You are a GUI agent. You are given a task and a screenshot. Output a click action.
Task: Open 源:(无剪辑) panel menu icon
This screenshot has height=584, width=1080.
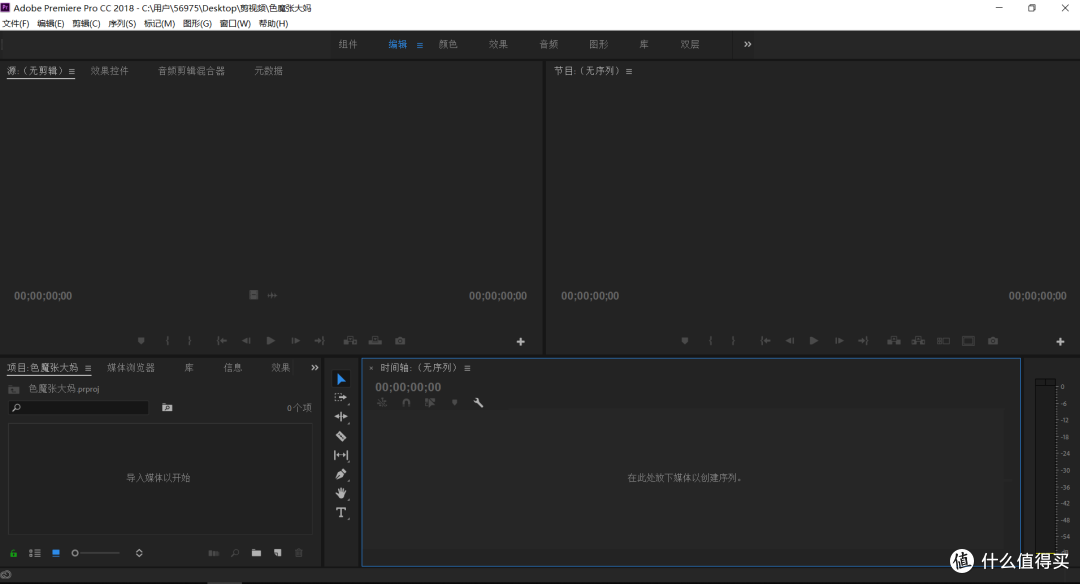[72, 71]
